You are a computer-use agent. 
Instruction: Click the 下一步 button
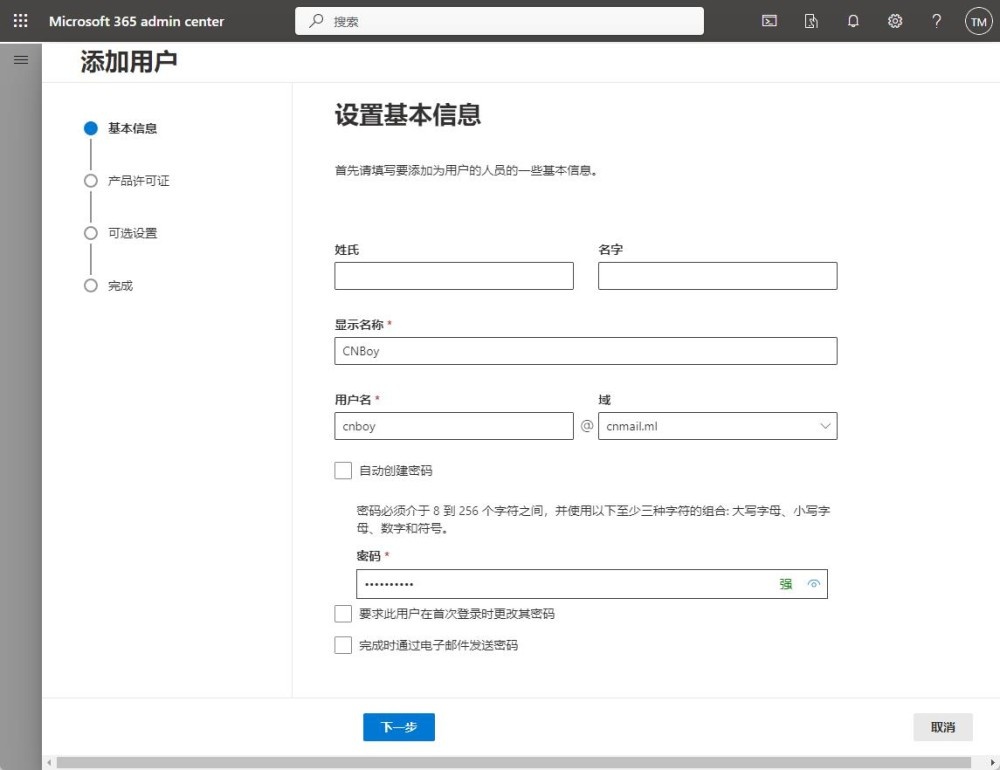click(x=398, y=727)
